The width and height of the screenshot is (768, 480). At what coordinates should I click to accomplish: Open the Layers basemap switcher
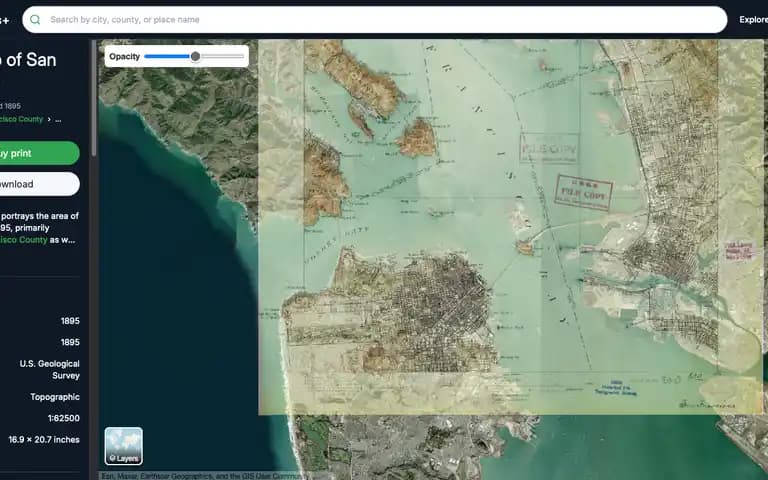coord(123,446)
